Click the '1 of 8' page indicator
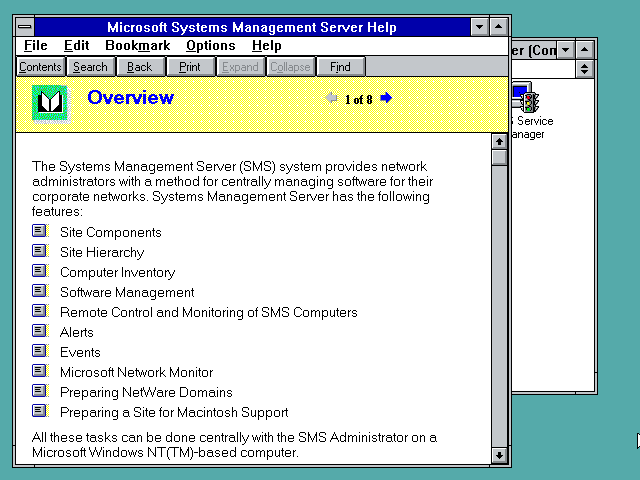 (358, 100)
